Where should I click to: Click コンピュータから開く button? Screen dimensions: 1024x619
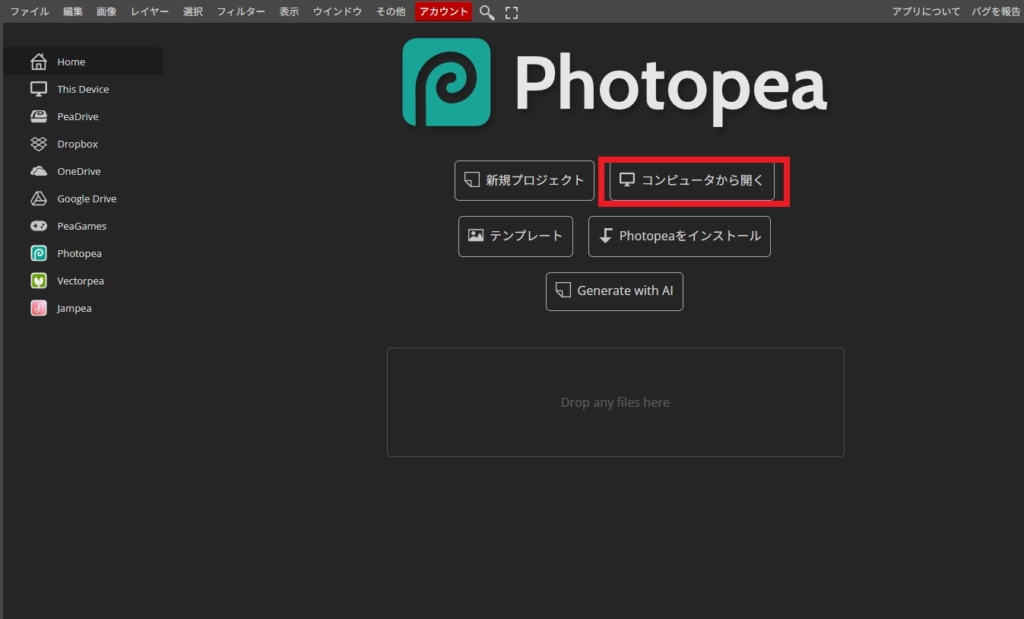click(x=692, y=181)
